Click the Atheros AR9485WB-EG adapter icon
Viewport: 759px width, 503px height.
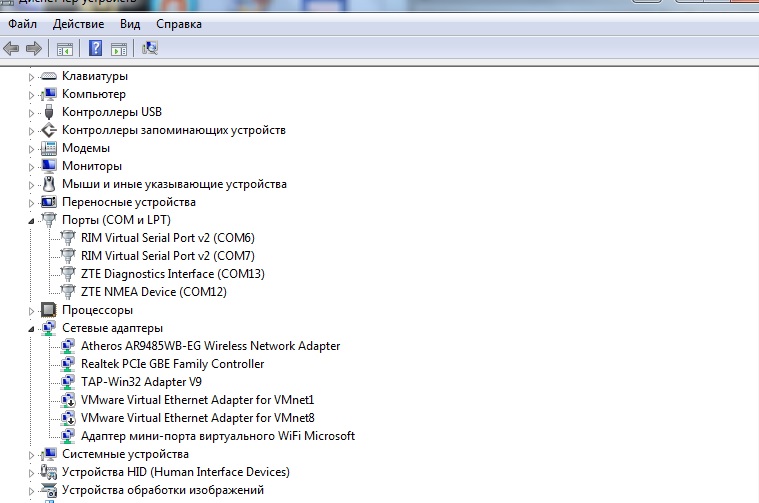click(68, 346)
